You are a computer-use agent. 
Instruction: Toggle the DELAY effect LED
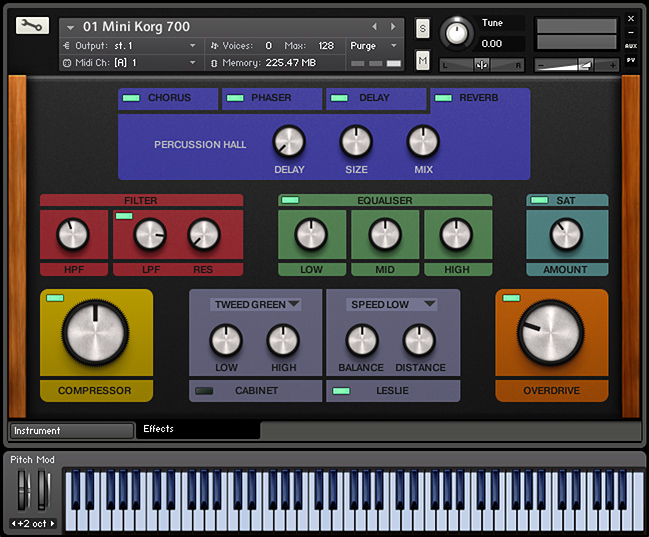pyautogui.click(x=339, y=98)
